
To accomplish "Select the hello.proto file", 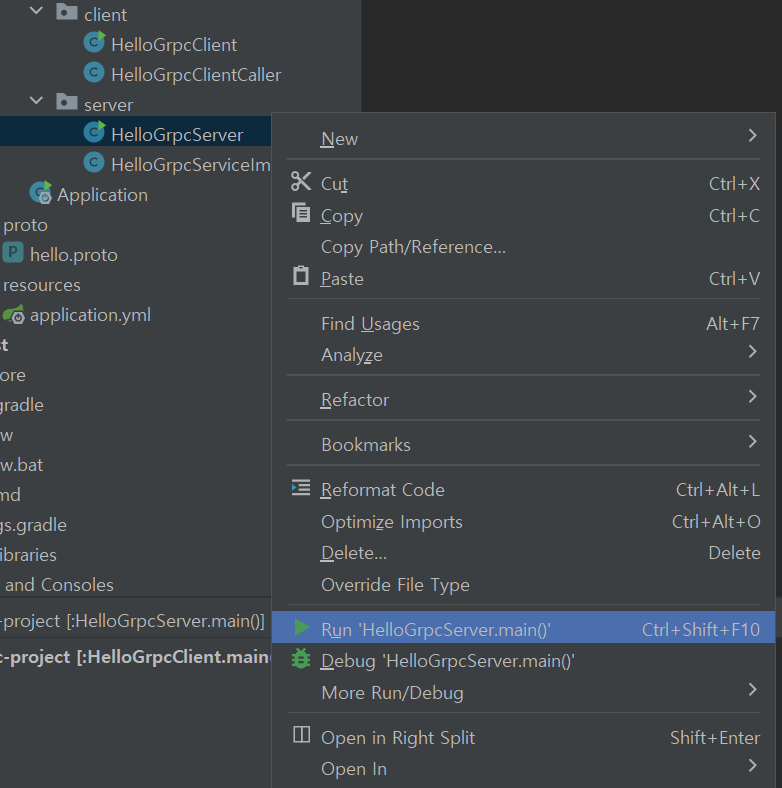I will pos(73,255).
